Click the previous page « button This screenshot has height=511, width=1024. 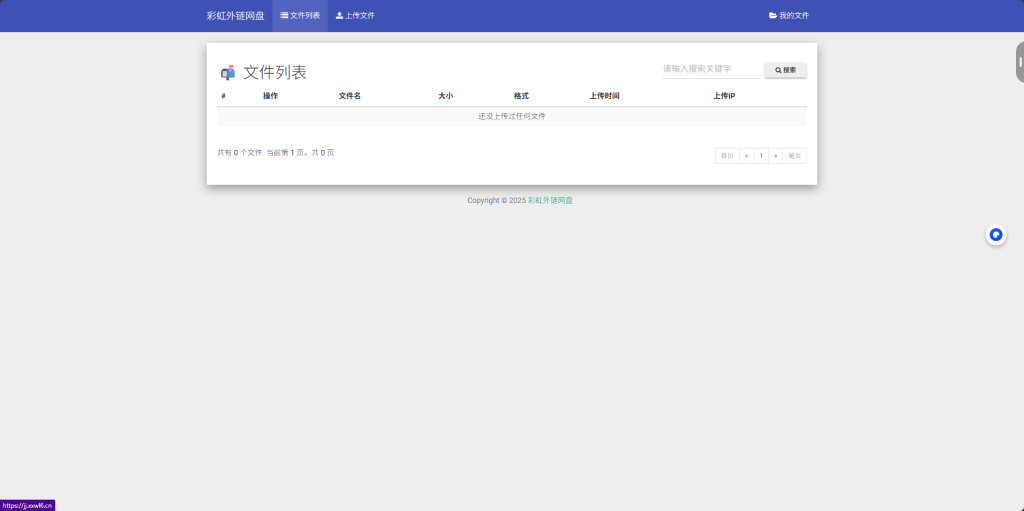(x=746, y=156)
